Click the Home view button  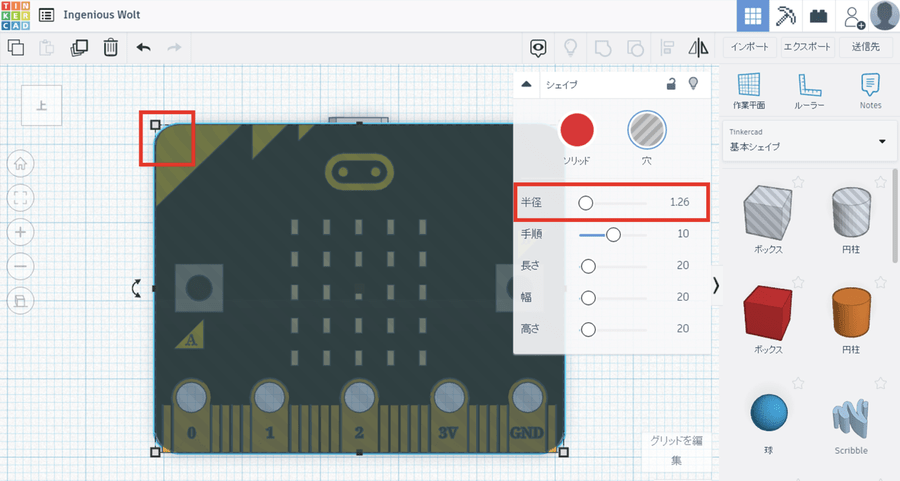21,164
